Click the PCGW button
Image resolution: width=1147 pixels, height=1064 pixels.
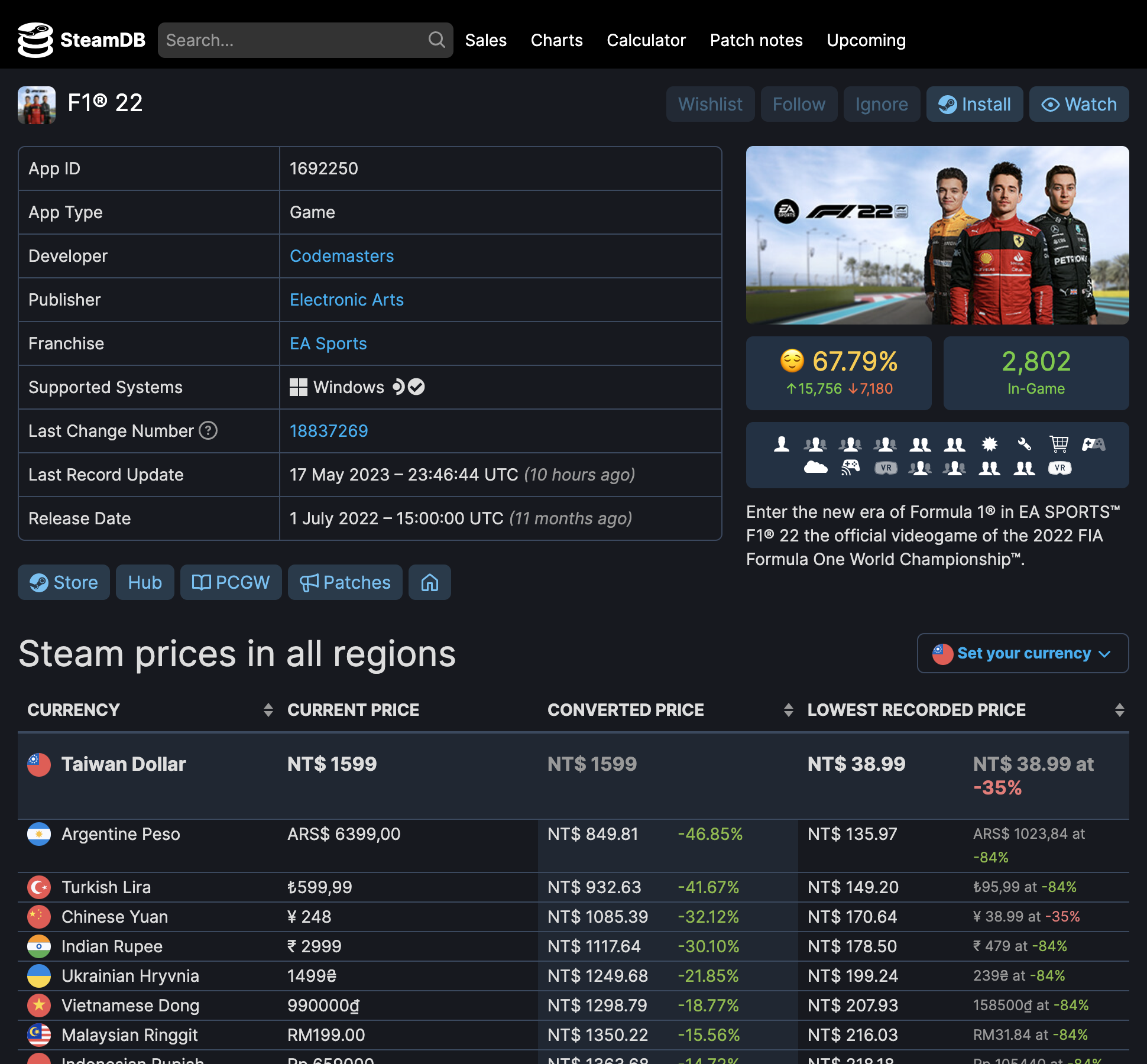(x=231, y=582)
